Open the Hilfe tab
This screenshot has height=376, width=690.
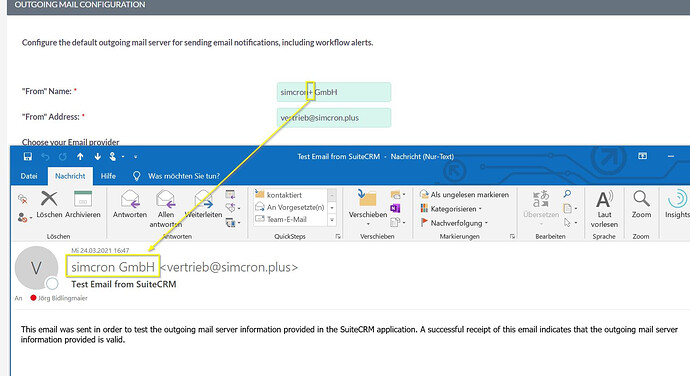(108, 176)
